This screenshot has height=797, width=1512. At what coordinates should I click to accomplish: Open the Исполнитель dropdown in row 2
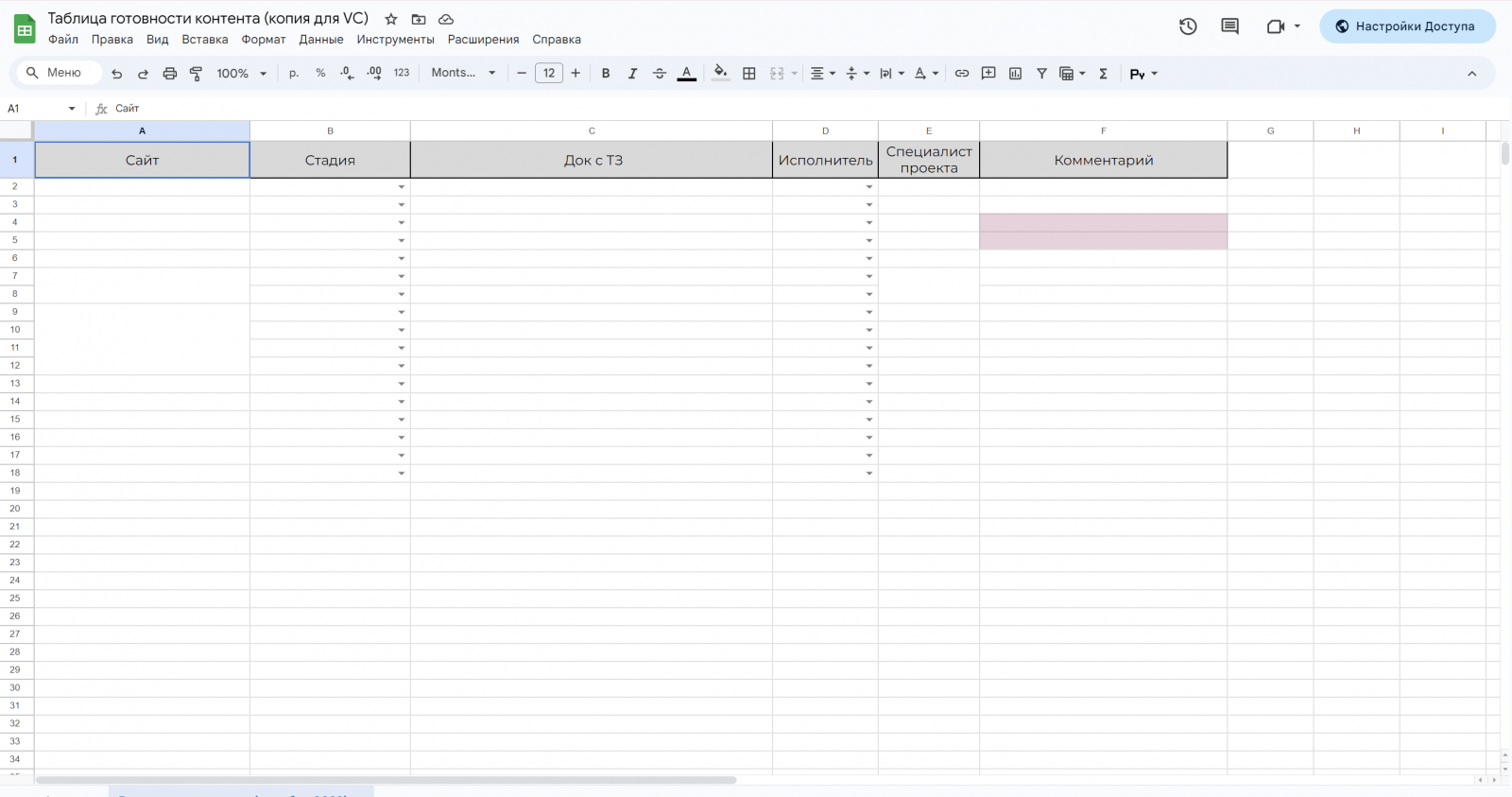click(869, 187)
